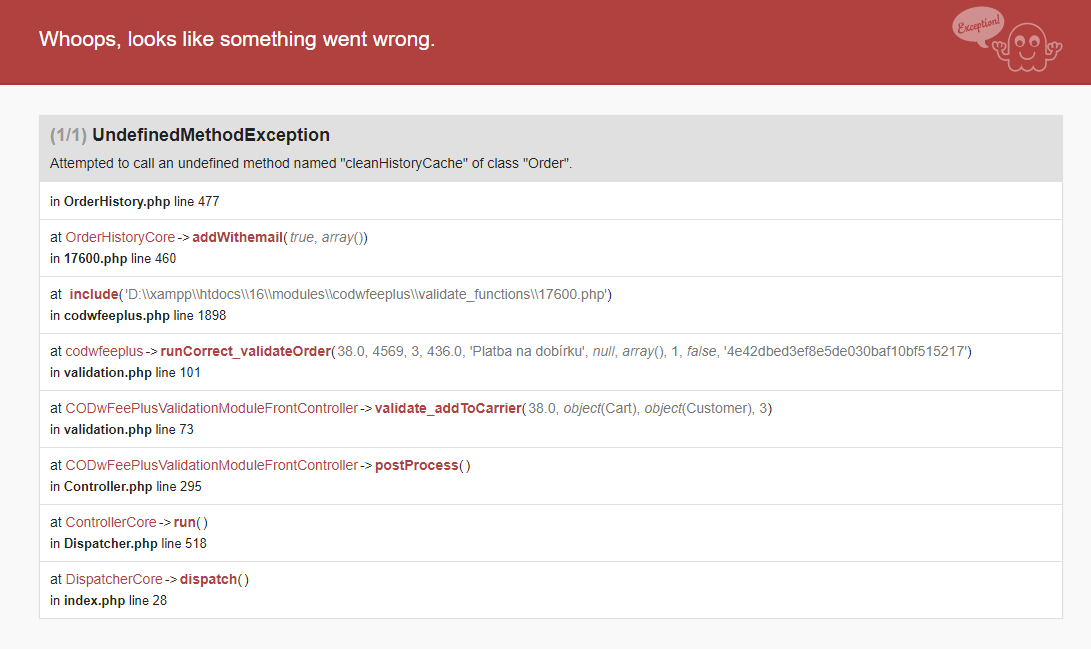Click validation.php line 101 reference
The image size is (1091, 649).
125,373
